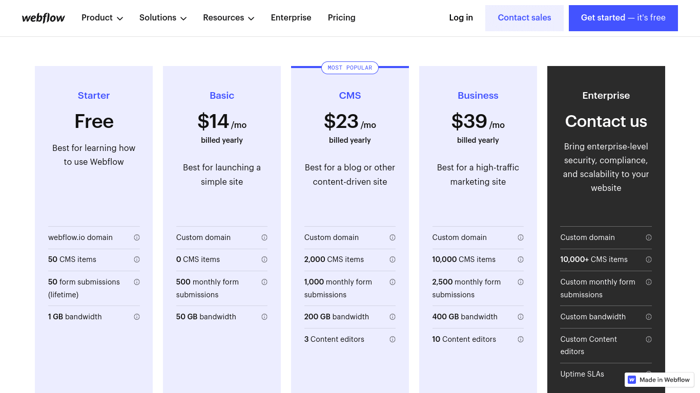Screen dimensions: 700x393
Task: Select the Starter plan heading
Action: click(94, 96)
